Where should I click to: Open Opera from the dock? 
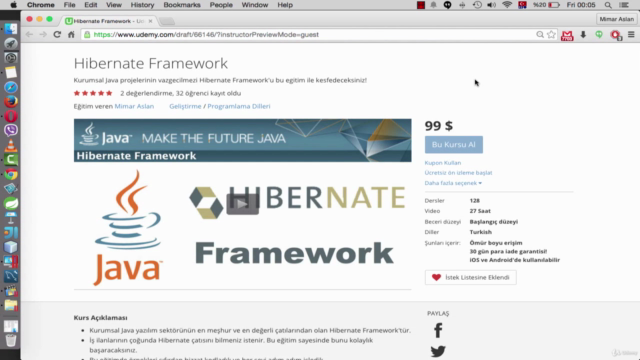[11, 116]
